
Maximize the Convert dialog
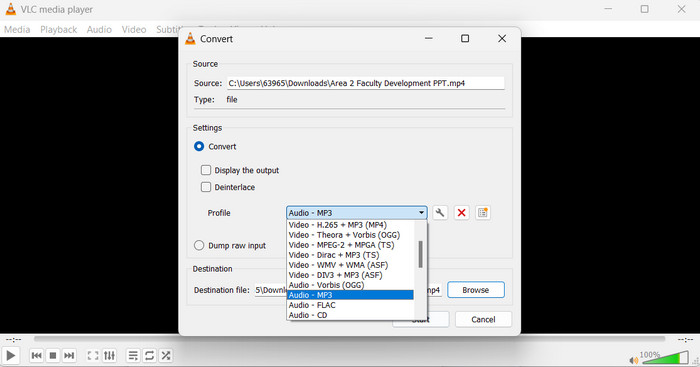(465, 38)
